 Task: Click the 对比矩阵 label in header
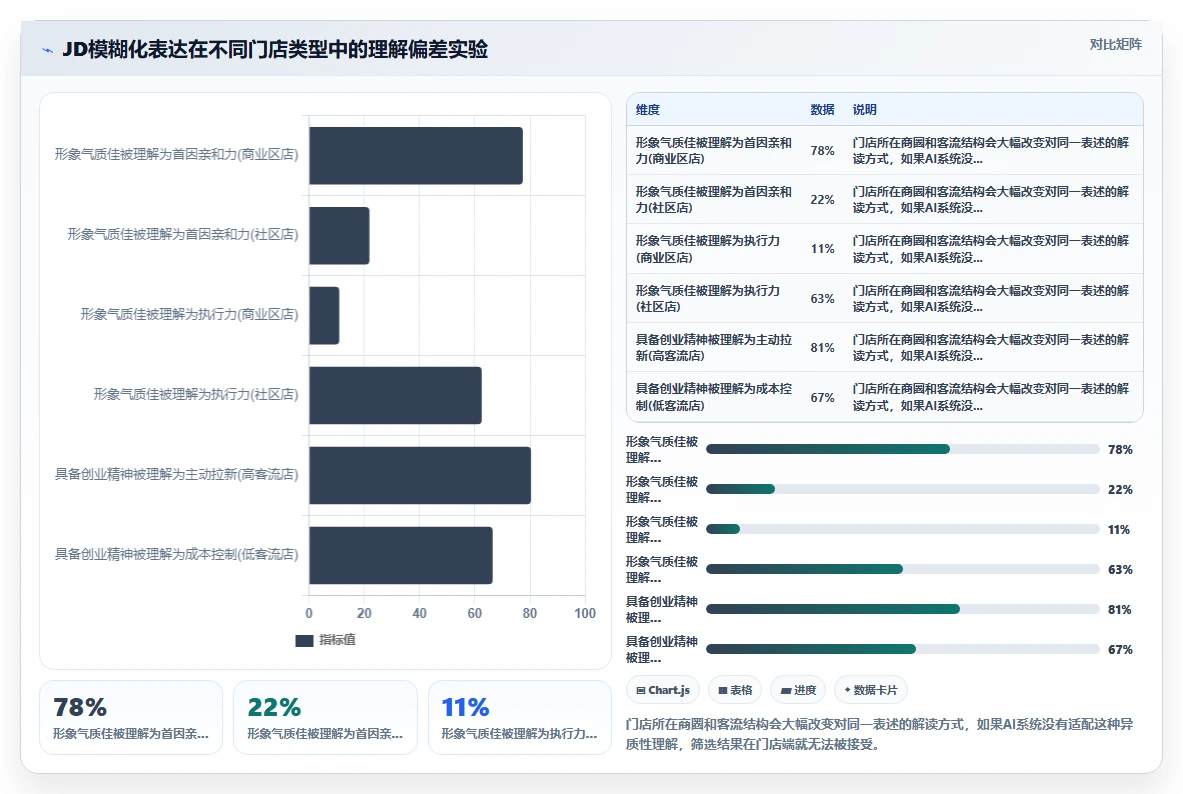[1115, 45]
